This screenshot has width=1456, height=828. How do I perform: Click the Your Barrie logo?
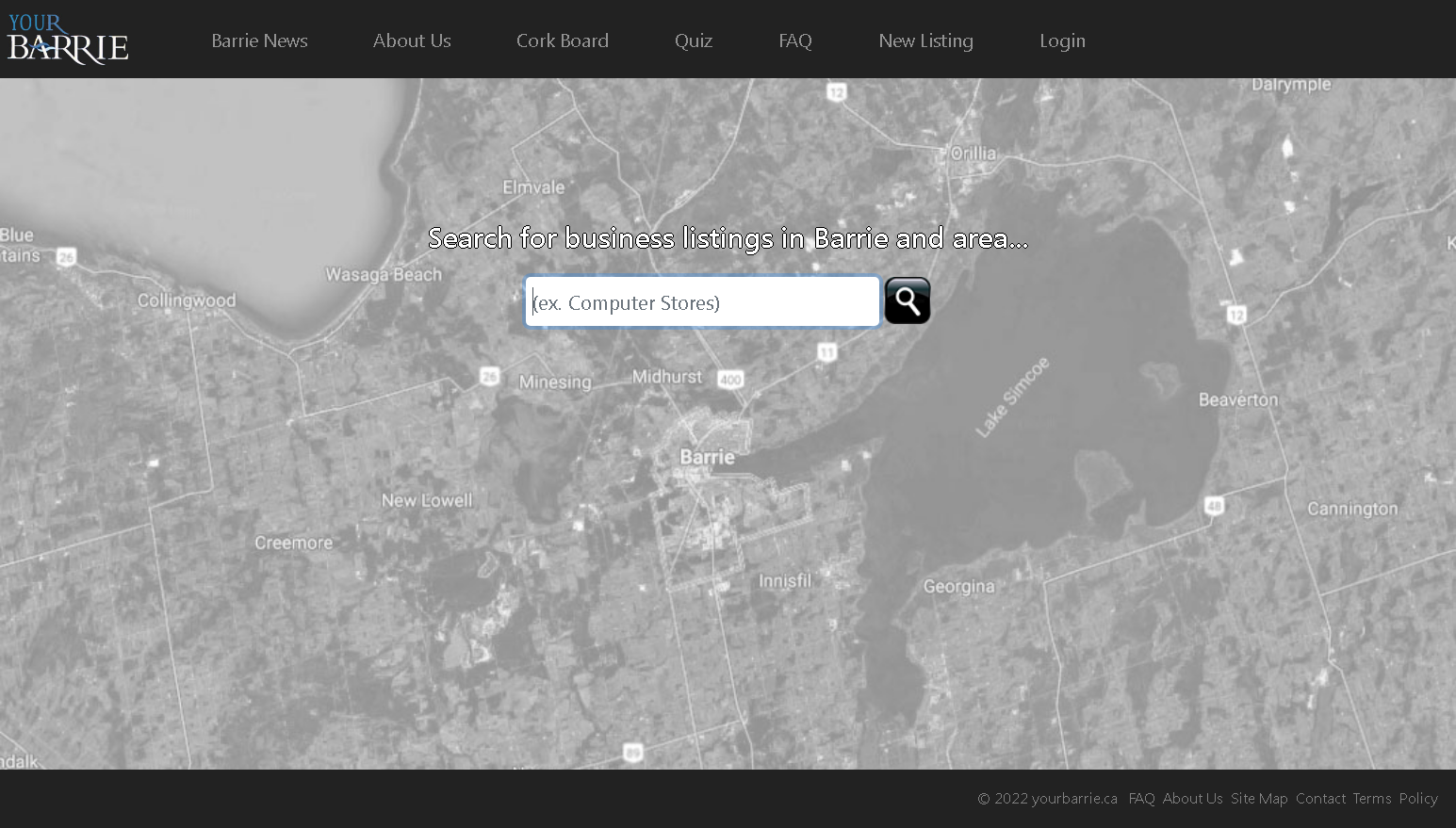point(68,39)
